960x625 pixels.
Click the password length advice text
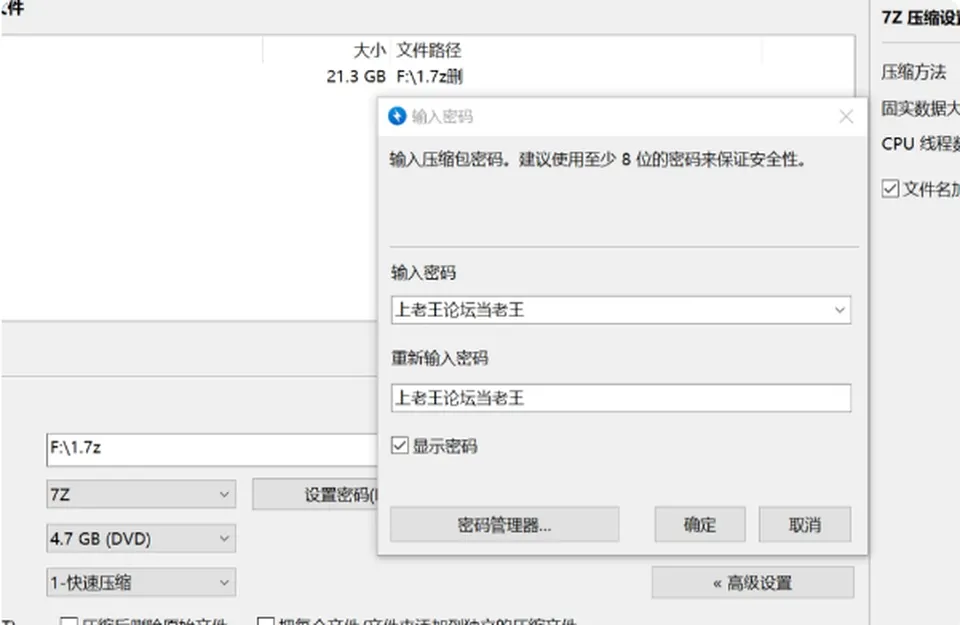tap(598, 160)
